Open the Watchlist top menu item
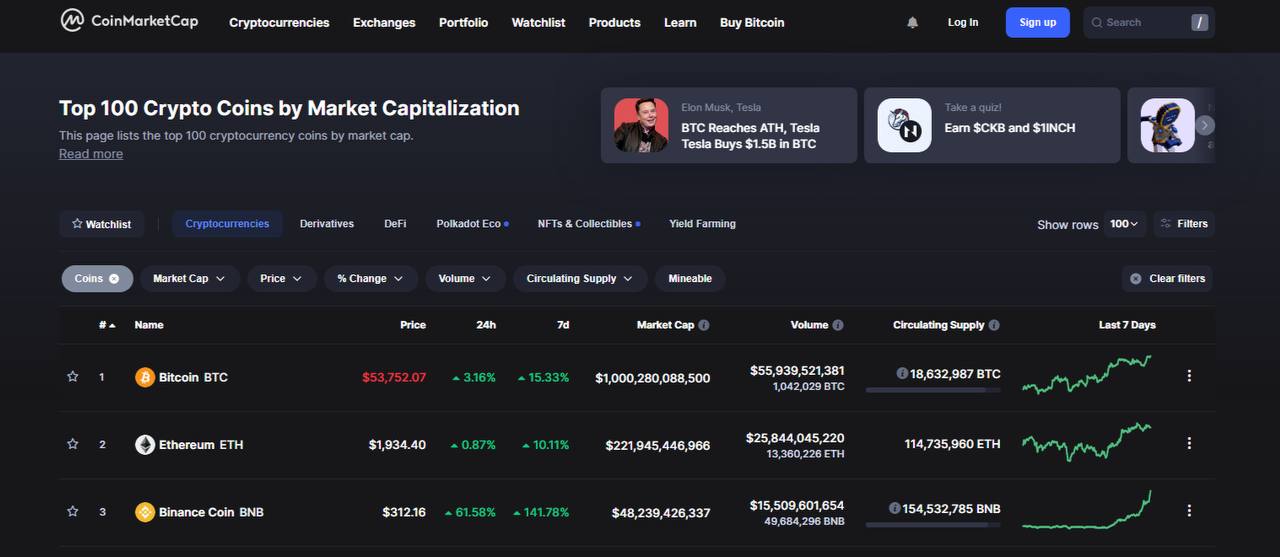The image size is (1280, 557). pos(538,22)
